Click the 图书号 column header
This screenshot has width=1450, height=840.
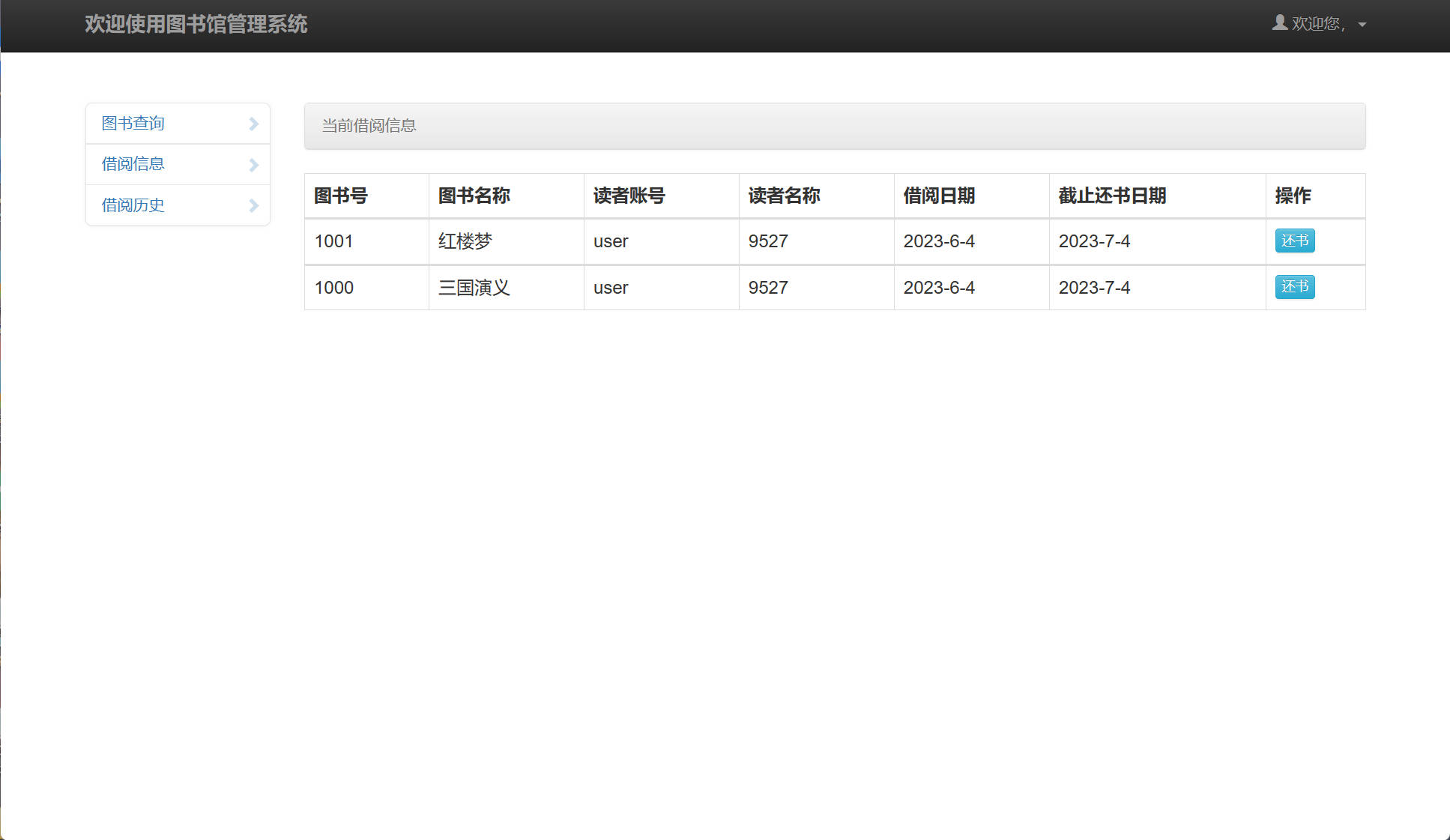coord(341,196)
